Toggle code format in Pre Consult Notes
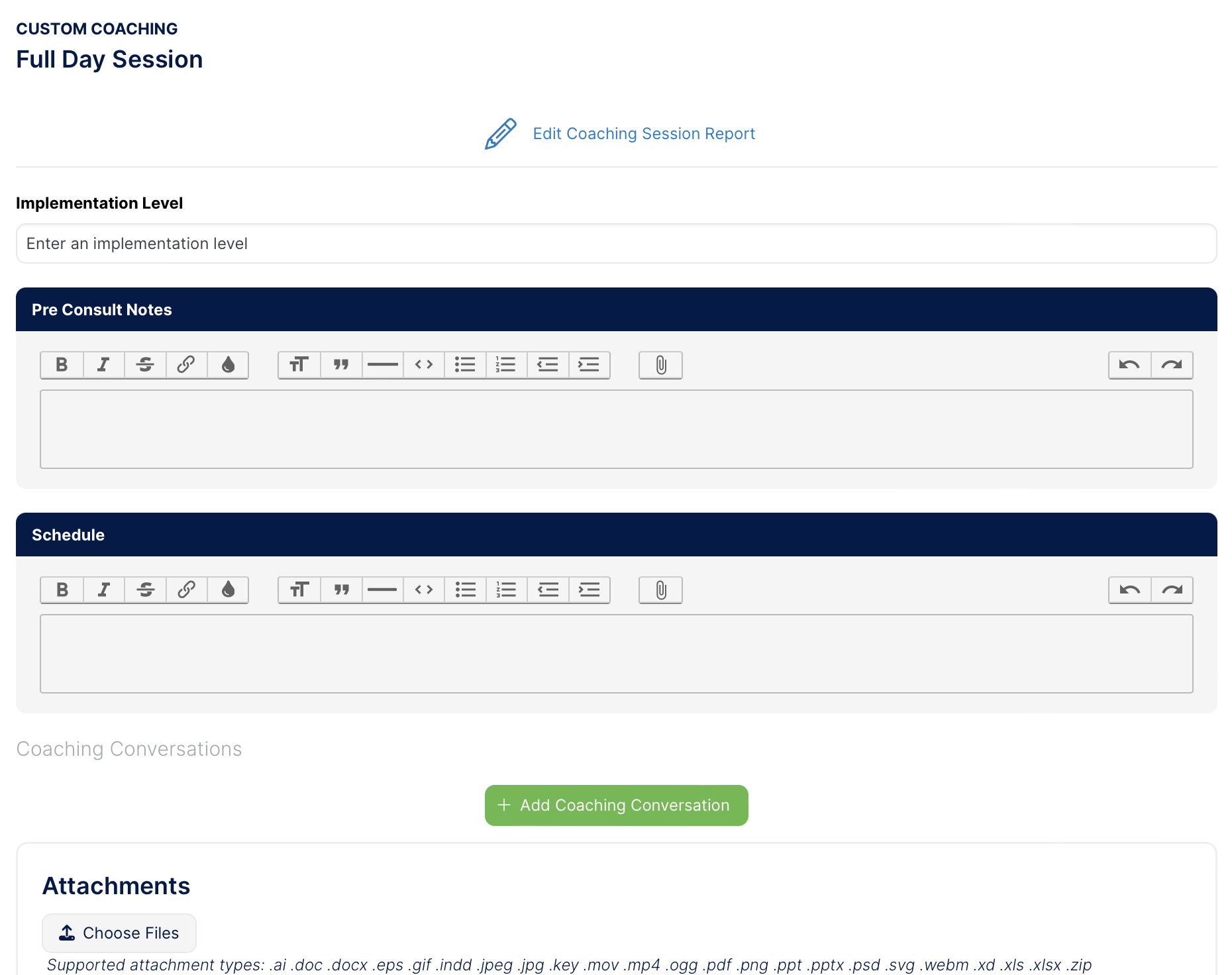This screenshot has width=1232, height=975. 424,365
